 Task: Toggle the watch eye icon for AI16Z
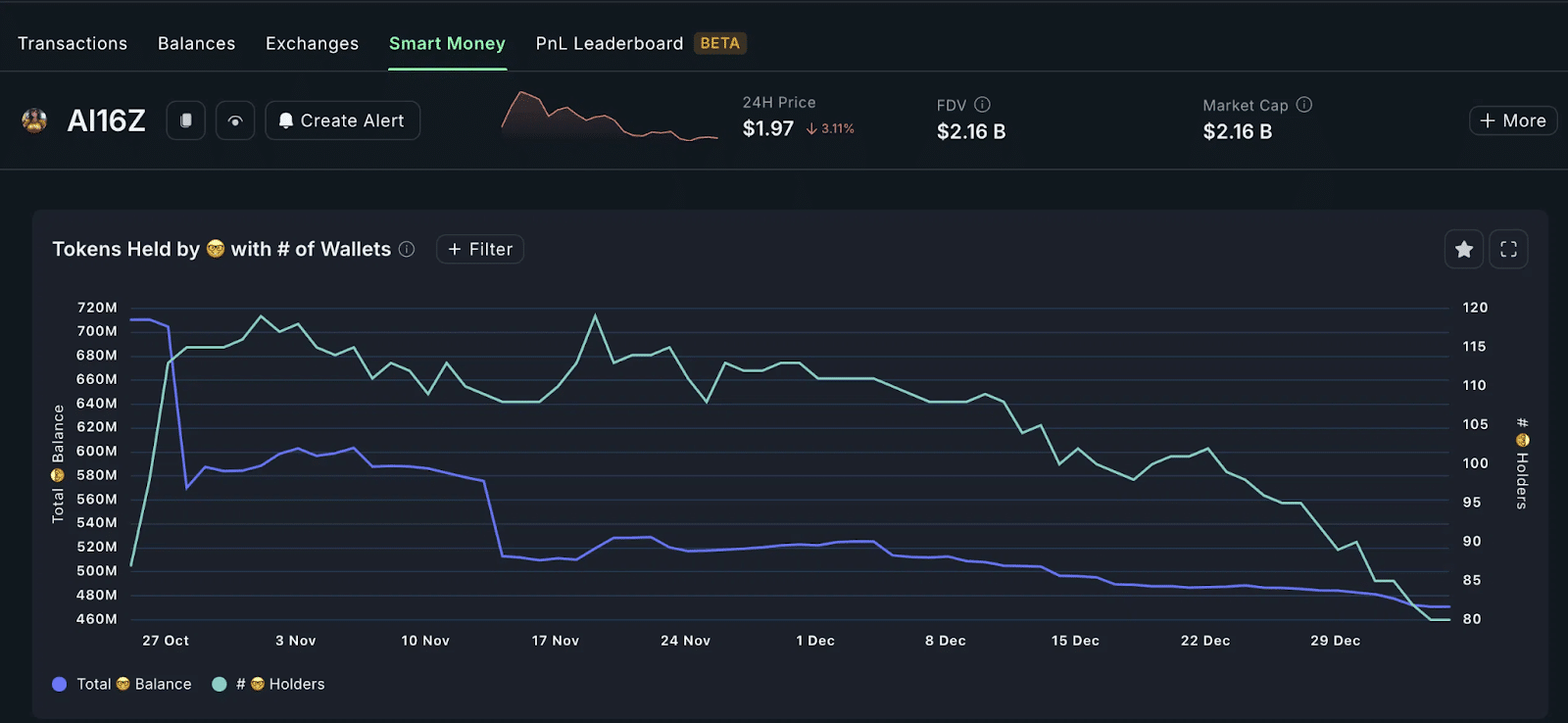click(x=235, y=120)
